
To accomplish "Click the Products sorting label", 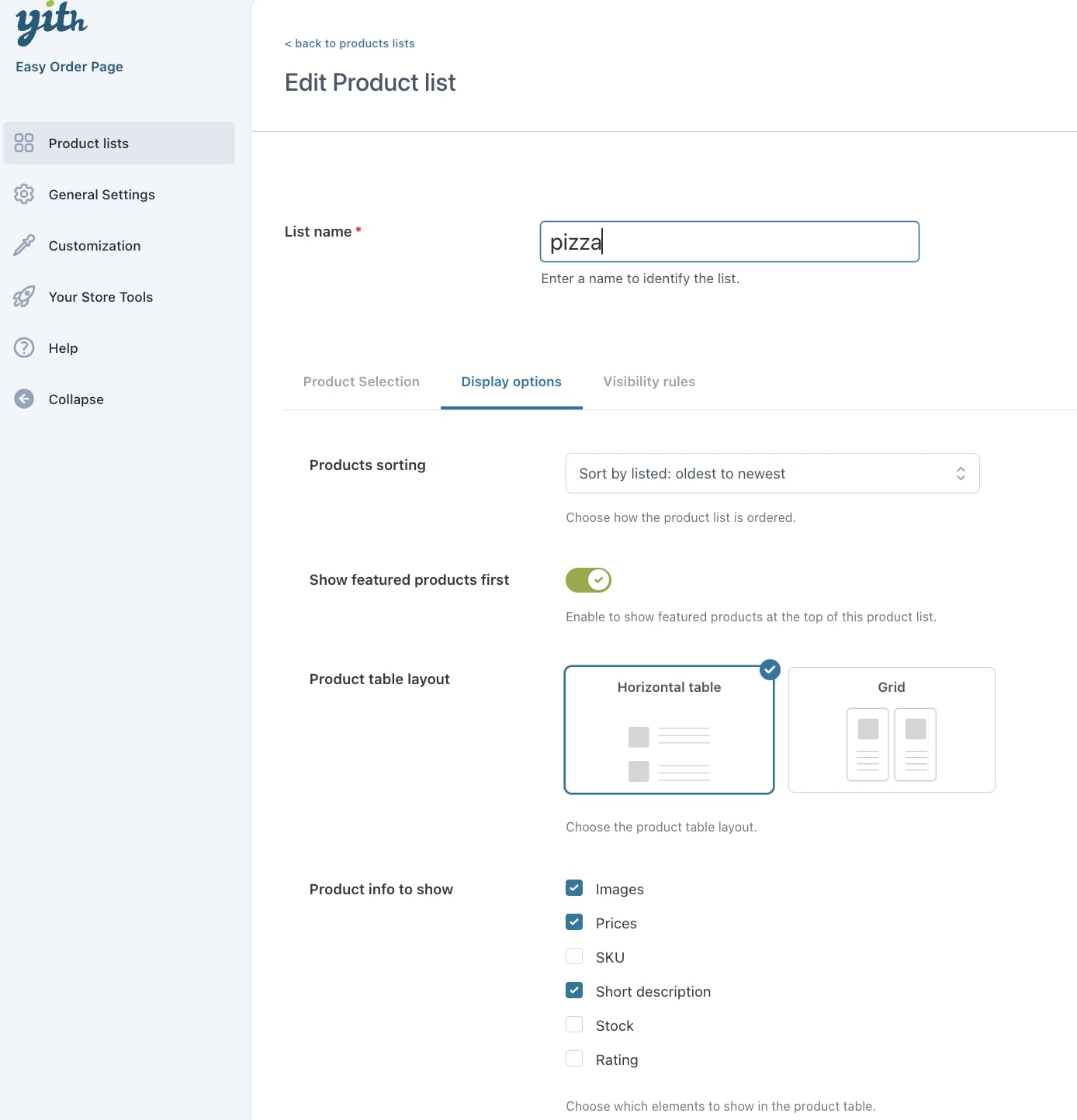I will tap(368, 465).
